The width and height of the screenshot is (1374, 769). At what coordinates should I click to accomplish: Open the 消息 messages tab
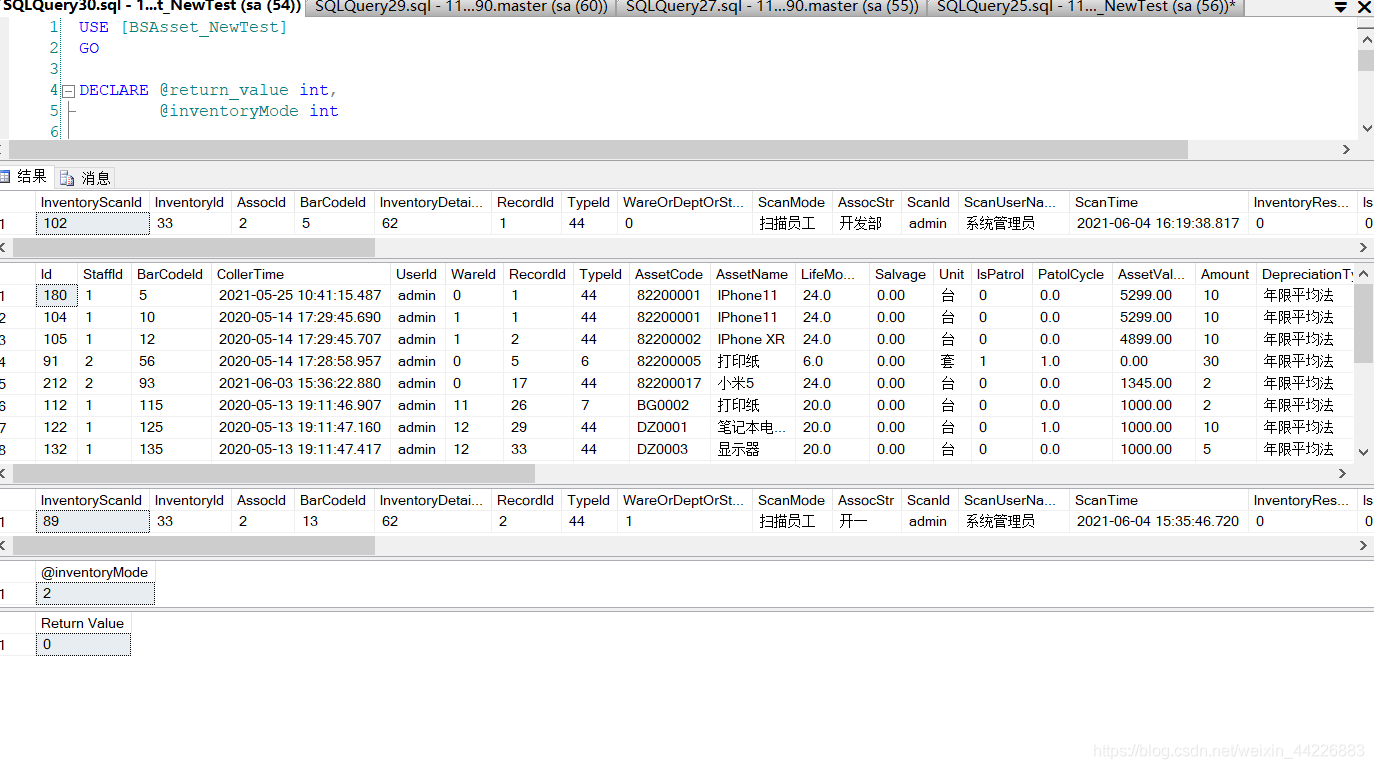coord(86,178)
